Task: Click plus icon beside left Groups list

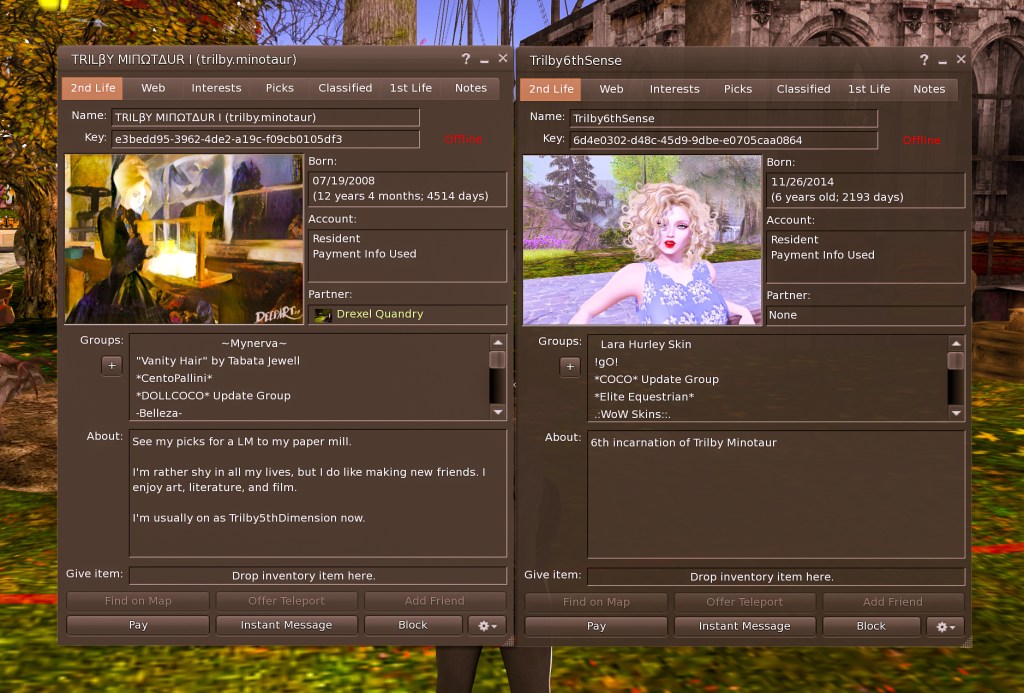Action: point(112,366)
